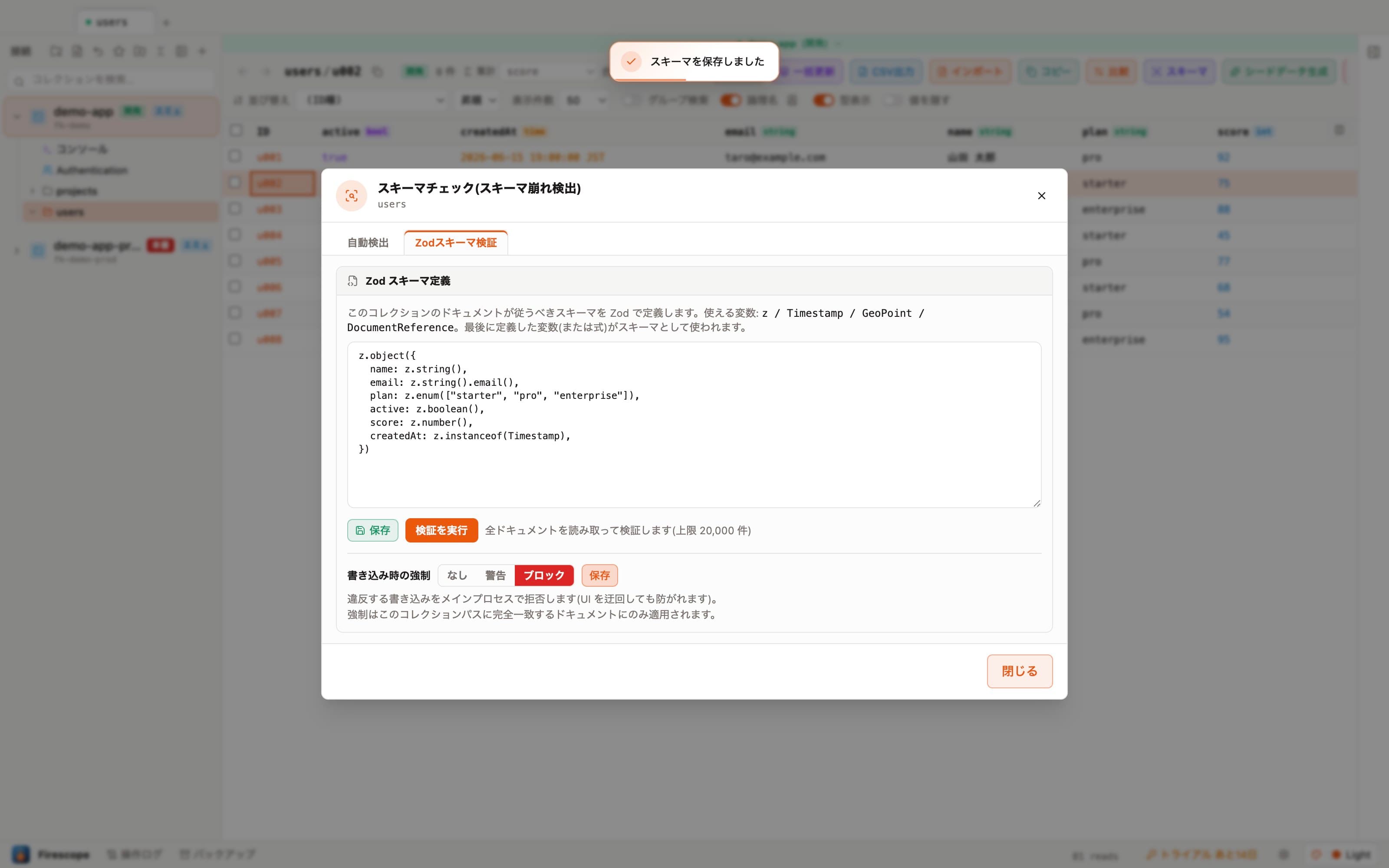Click the スキーマ toolbar button

point(1179,72)
